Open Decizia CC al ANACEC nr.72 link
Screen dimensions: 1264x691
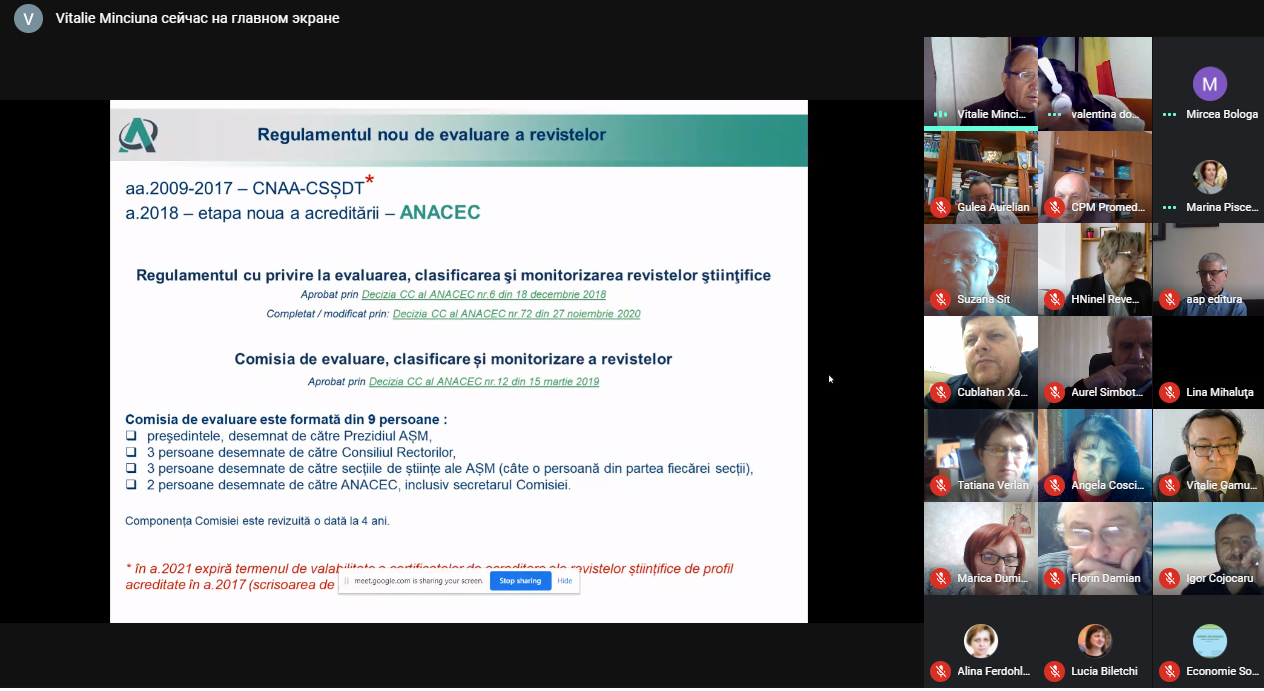click(x=517, y=314)
